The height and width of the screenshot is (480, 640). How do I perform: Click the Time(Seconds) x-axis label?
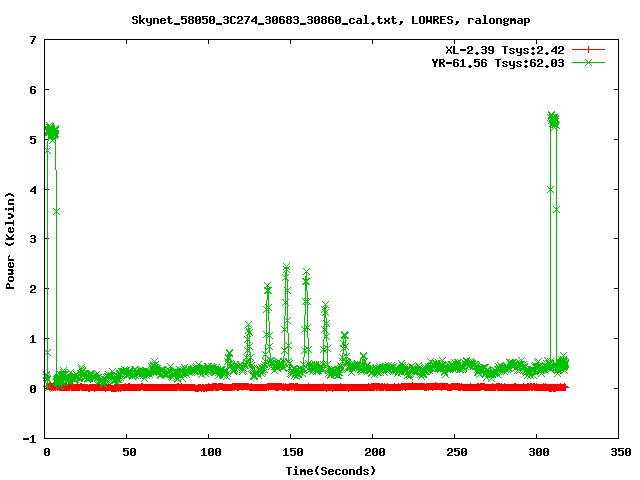click(x=330, y=471)
